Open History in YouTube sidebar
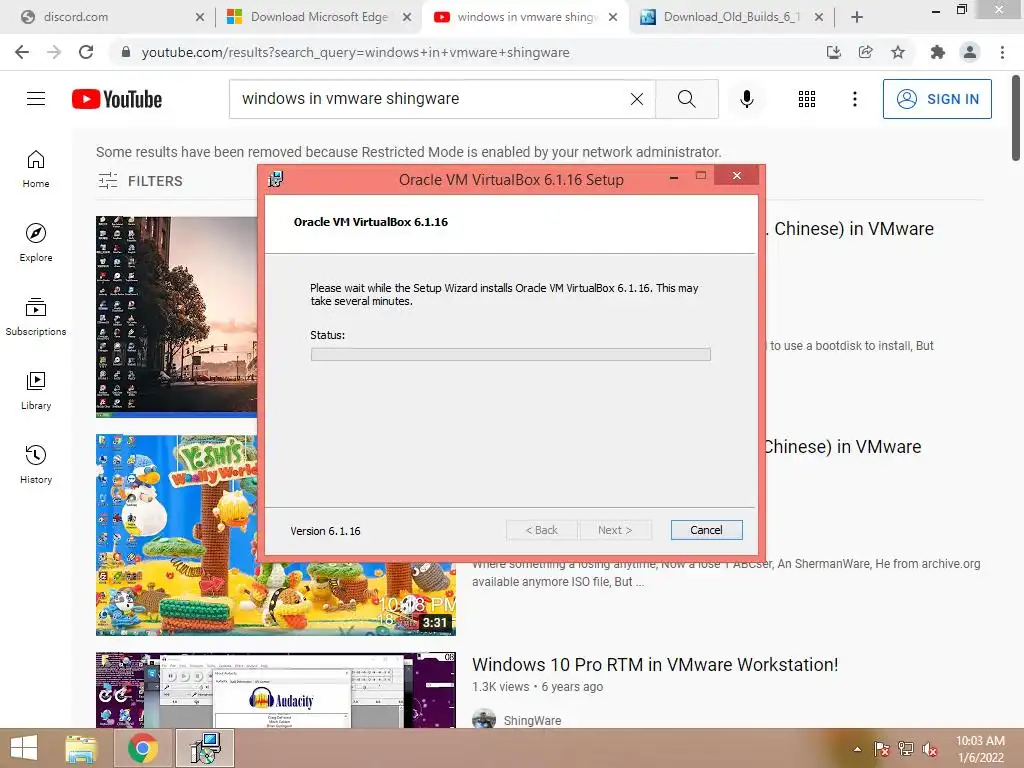This screenshot has width=1024, height=768. [x=36, y=464]
